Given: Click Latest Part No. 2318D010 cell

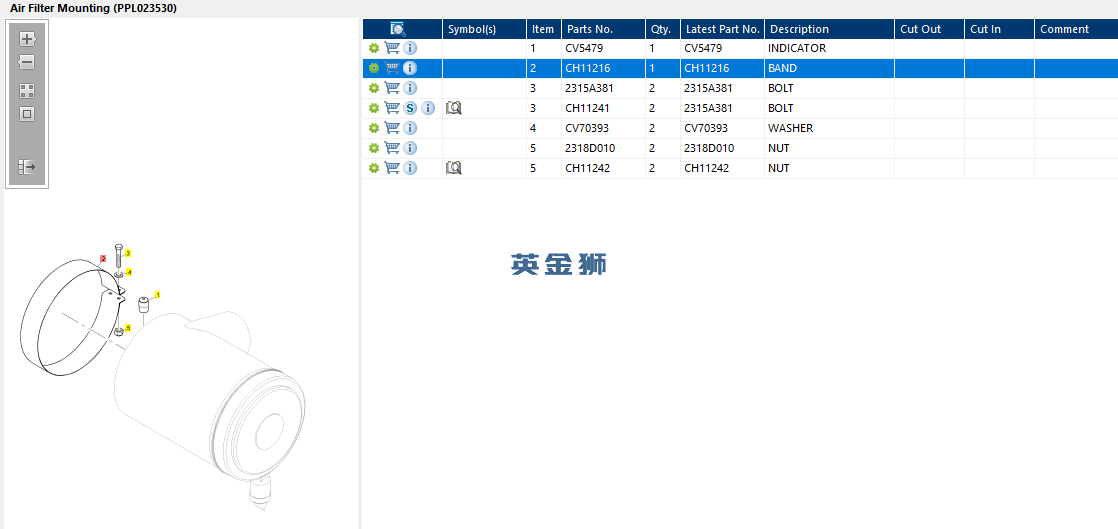Looking at the screenshot, I should point(722,148).
